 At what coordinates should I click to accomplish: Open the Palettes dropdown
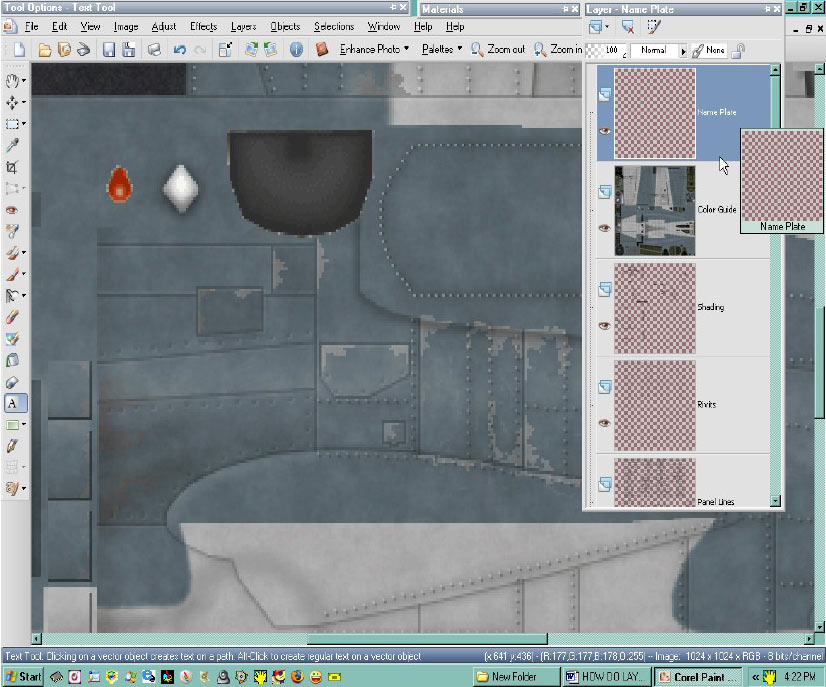click(442, 50)
